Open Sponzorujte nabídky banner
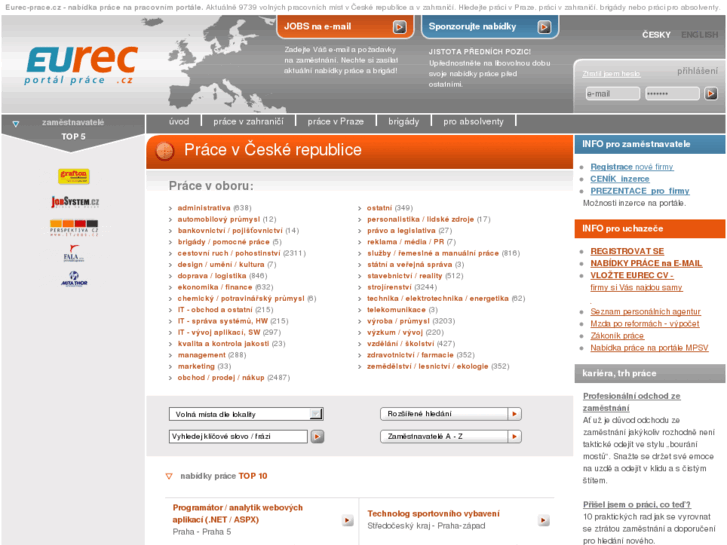The width and height of the screenshot is (727, 545). coord(490,27)
